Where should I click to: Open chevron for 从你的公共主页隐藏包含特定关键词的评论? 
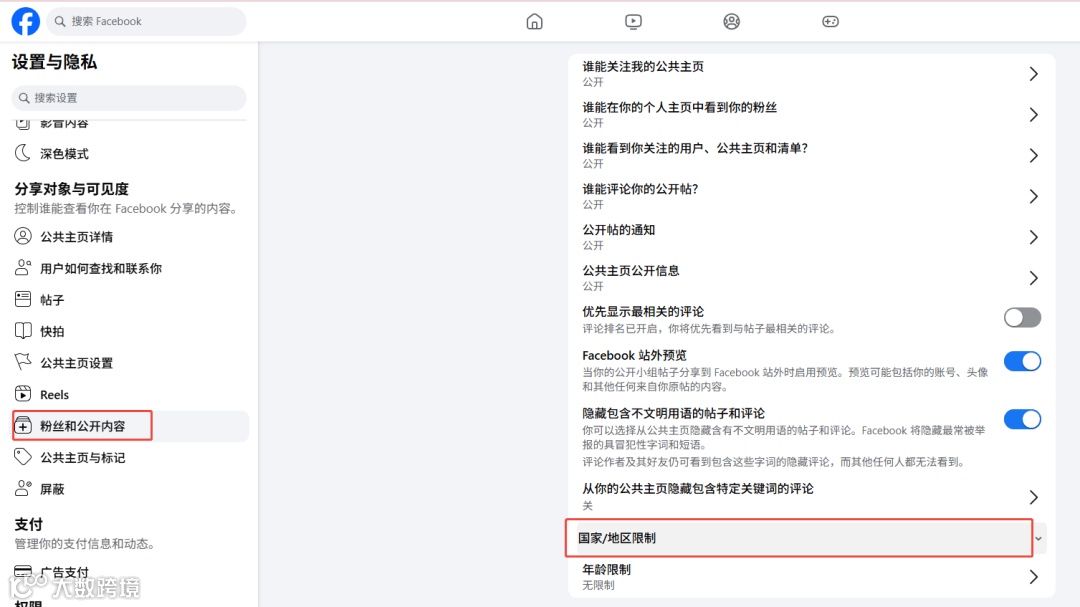[x=1033, y=497]
